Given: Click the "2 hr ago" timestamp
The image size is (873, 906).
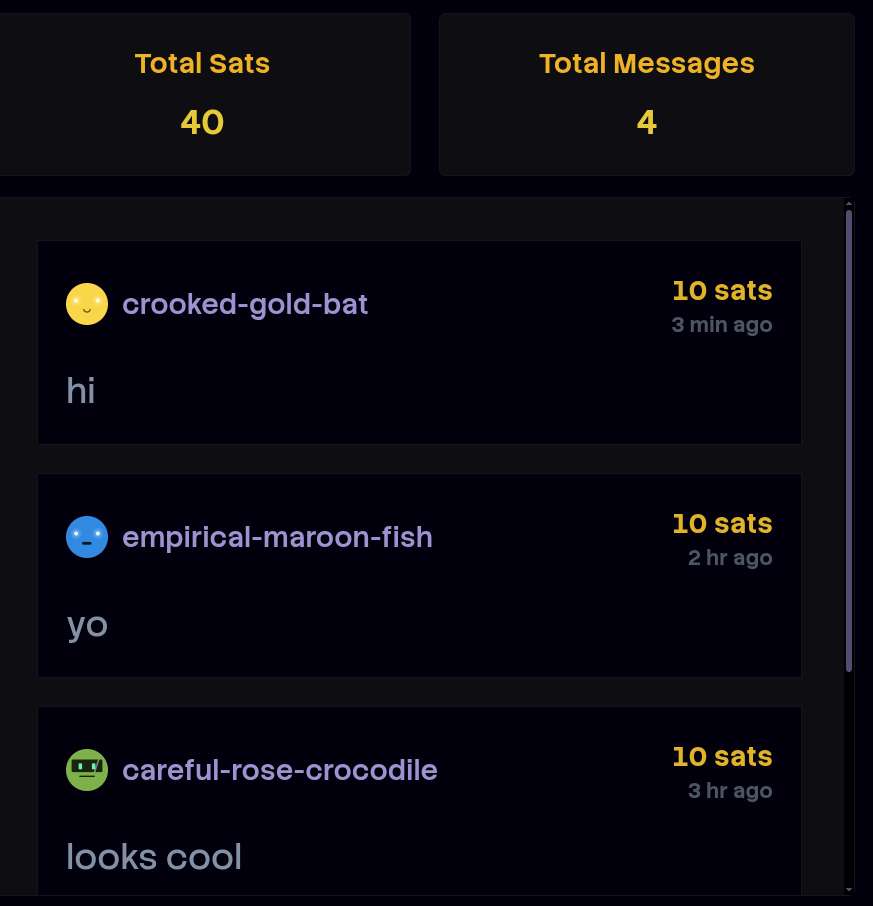Looking at the screenshot, I should pyautogui.click(x=729, y=558).
